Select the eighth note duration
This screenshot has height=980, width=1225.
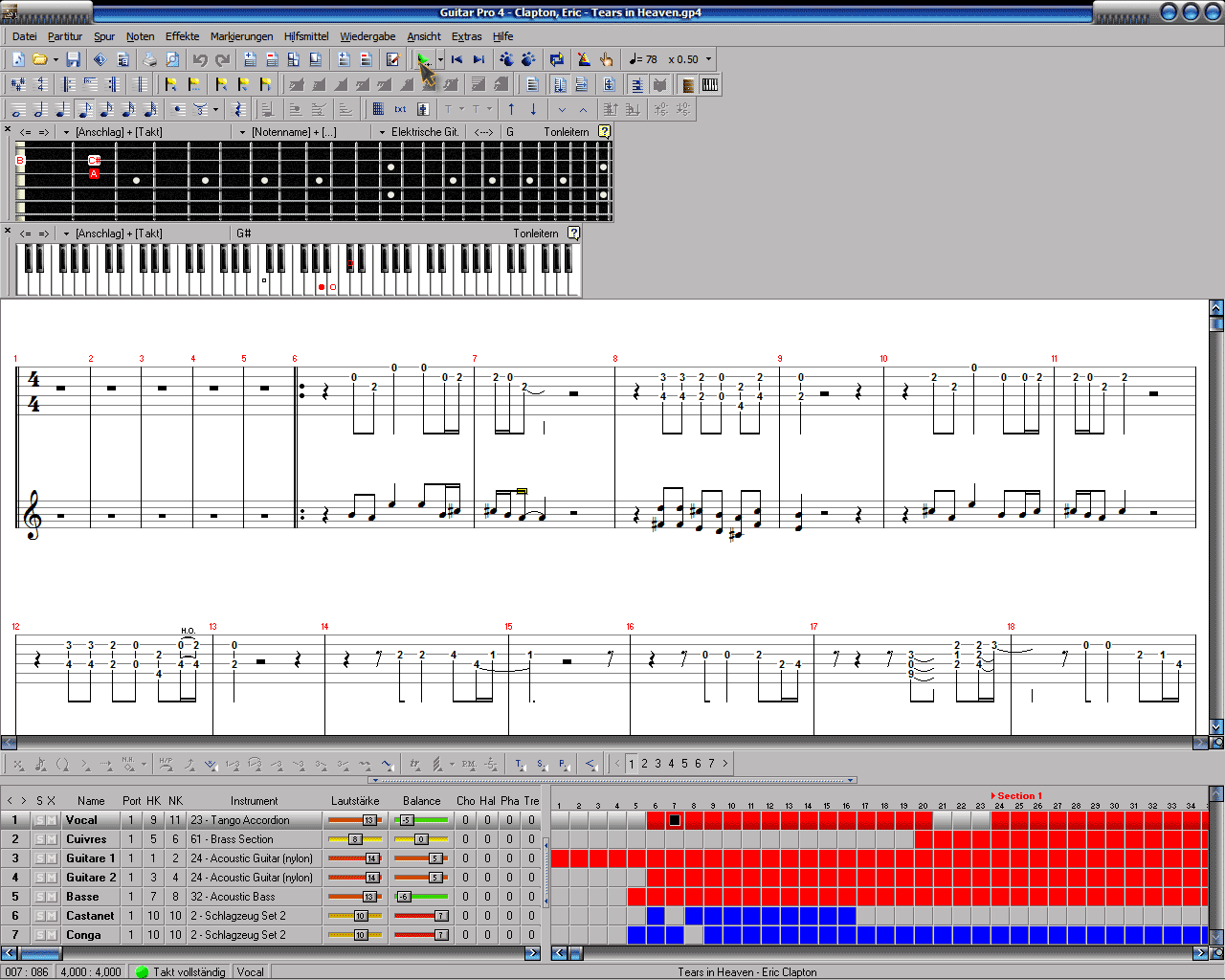pos(84,109)
